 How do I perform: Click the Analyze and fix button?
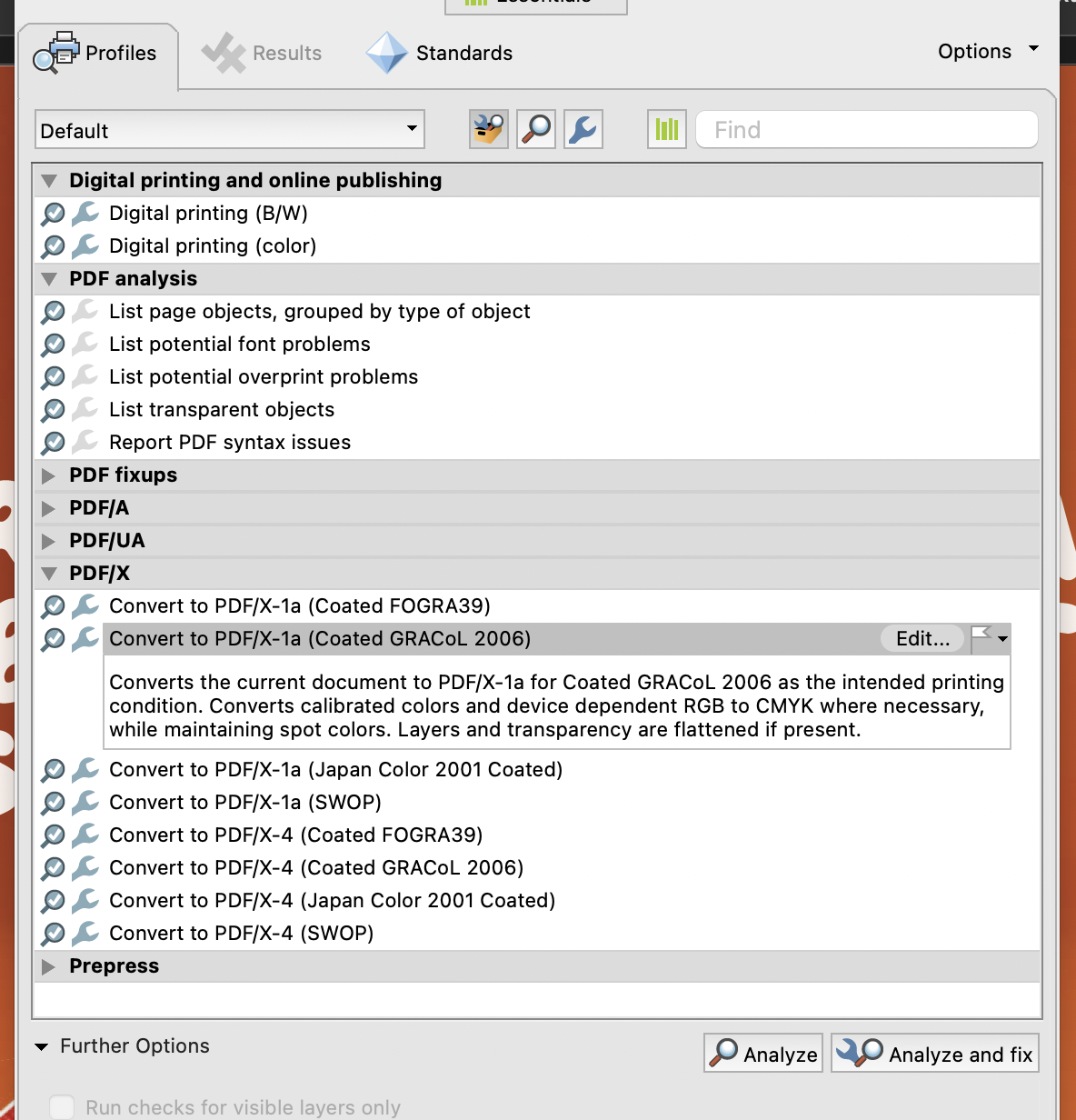(x=934, y=1054)
